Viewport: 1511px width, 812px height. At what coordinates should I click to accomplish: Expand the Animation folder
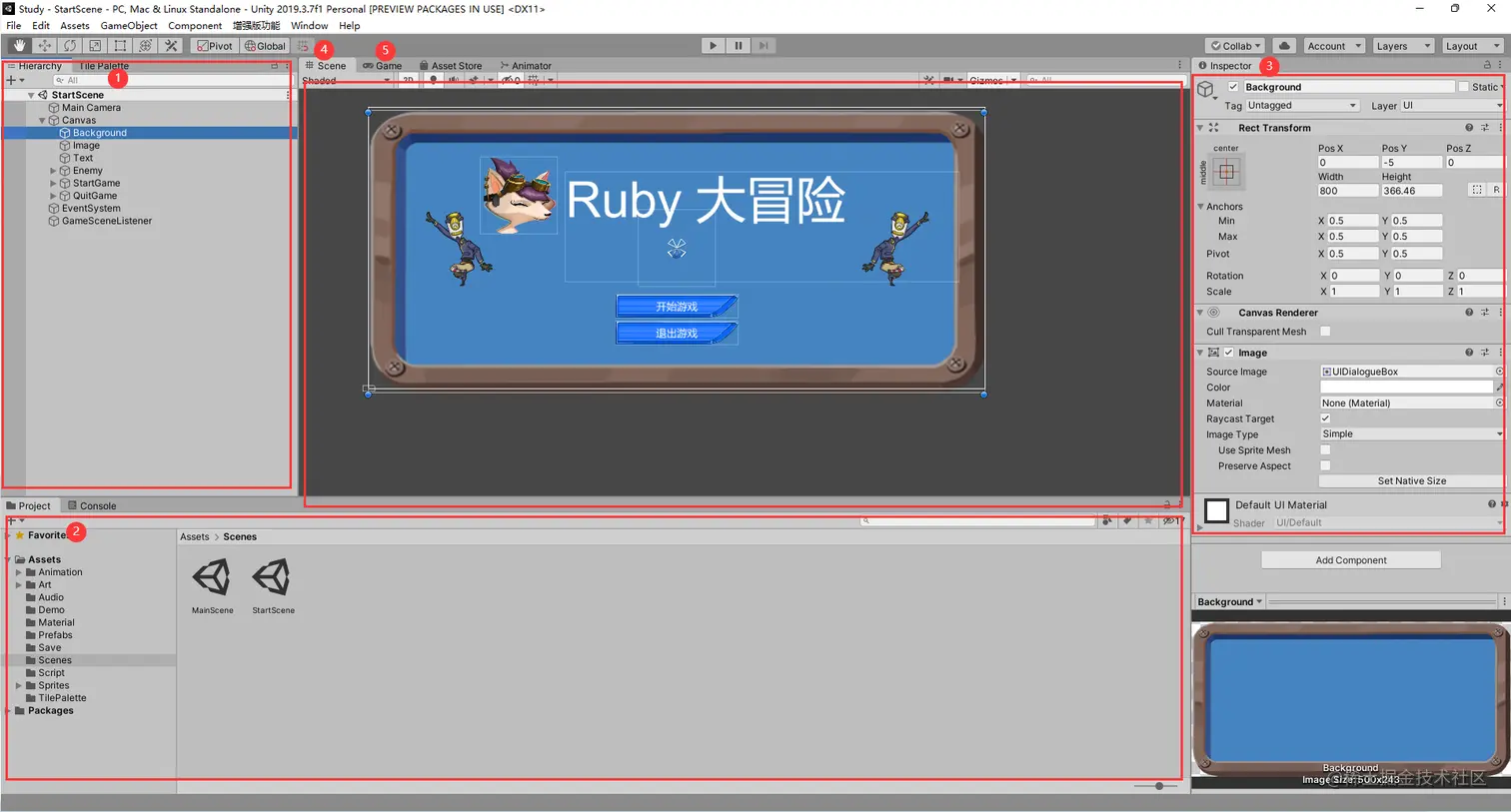coord(19,572)
